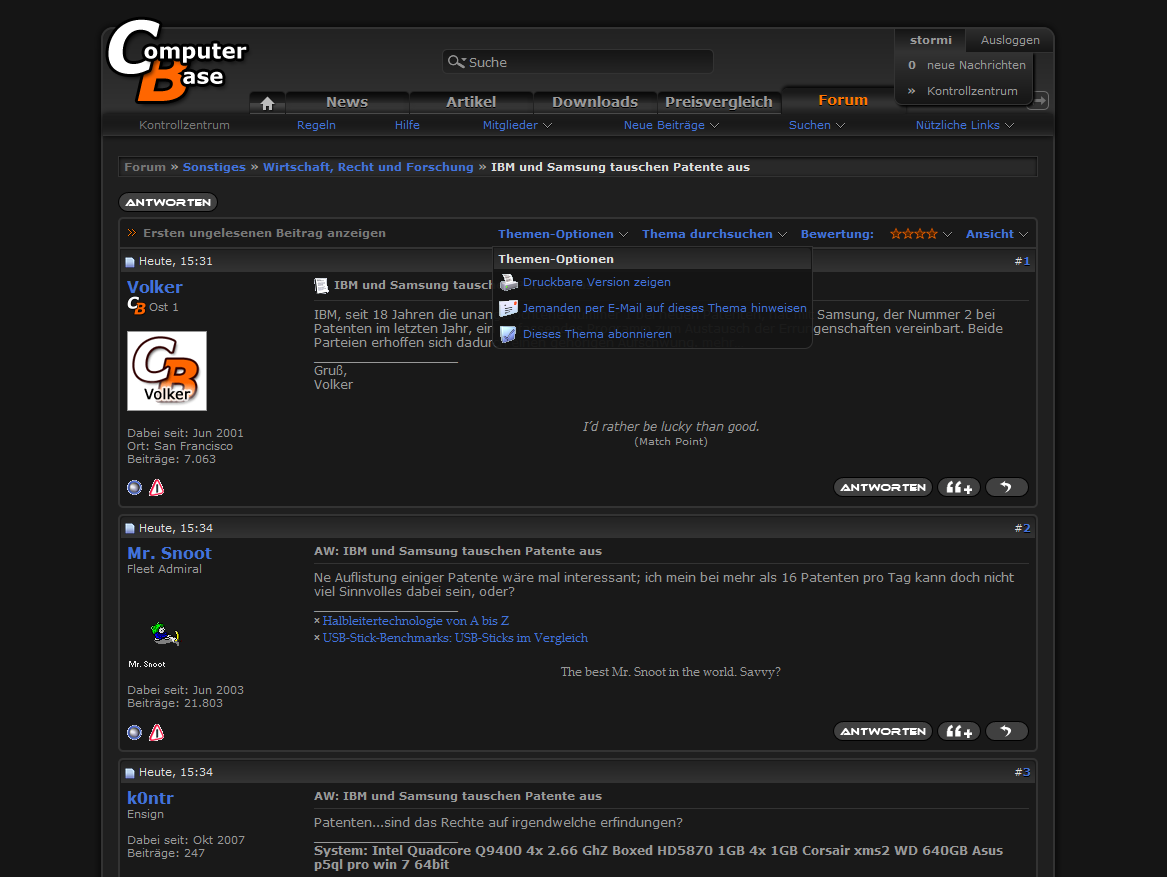Click Kontrollzentrum in the sub navigation
The height and width of the screenshot is (877, 1167).
tap(184, 125)
